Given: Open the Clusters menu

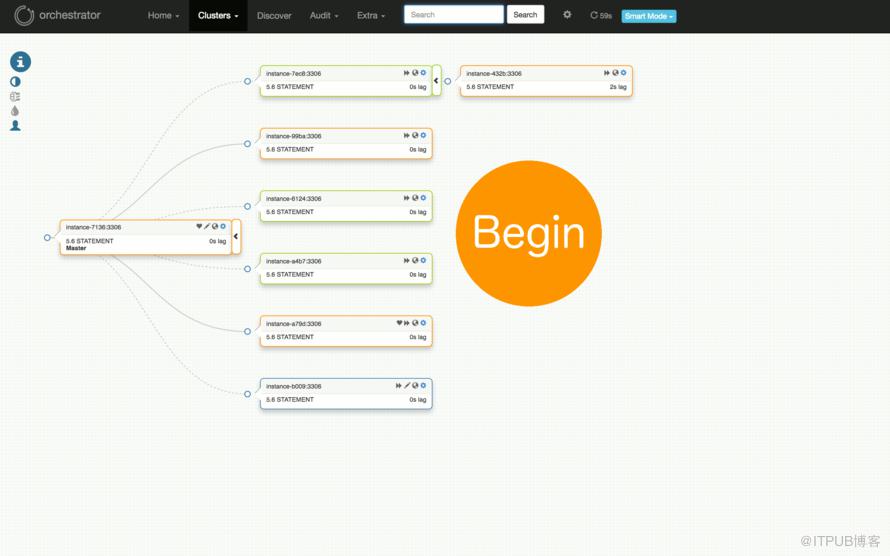Looking at the screenshot, I should [218, 15].
